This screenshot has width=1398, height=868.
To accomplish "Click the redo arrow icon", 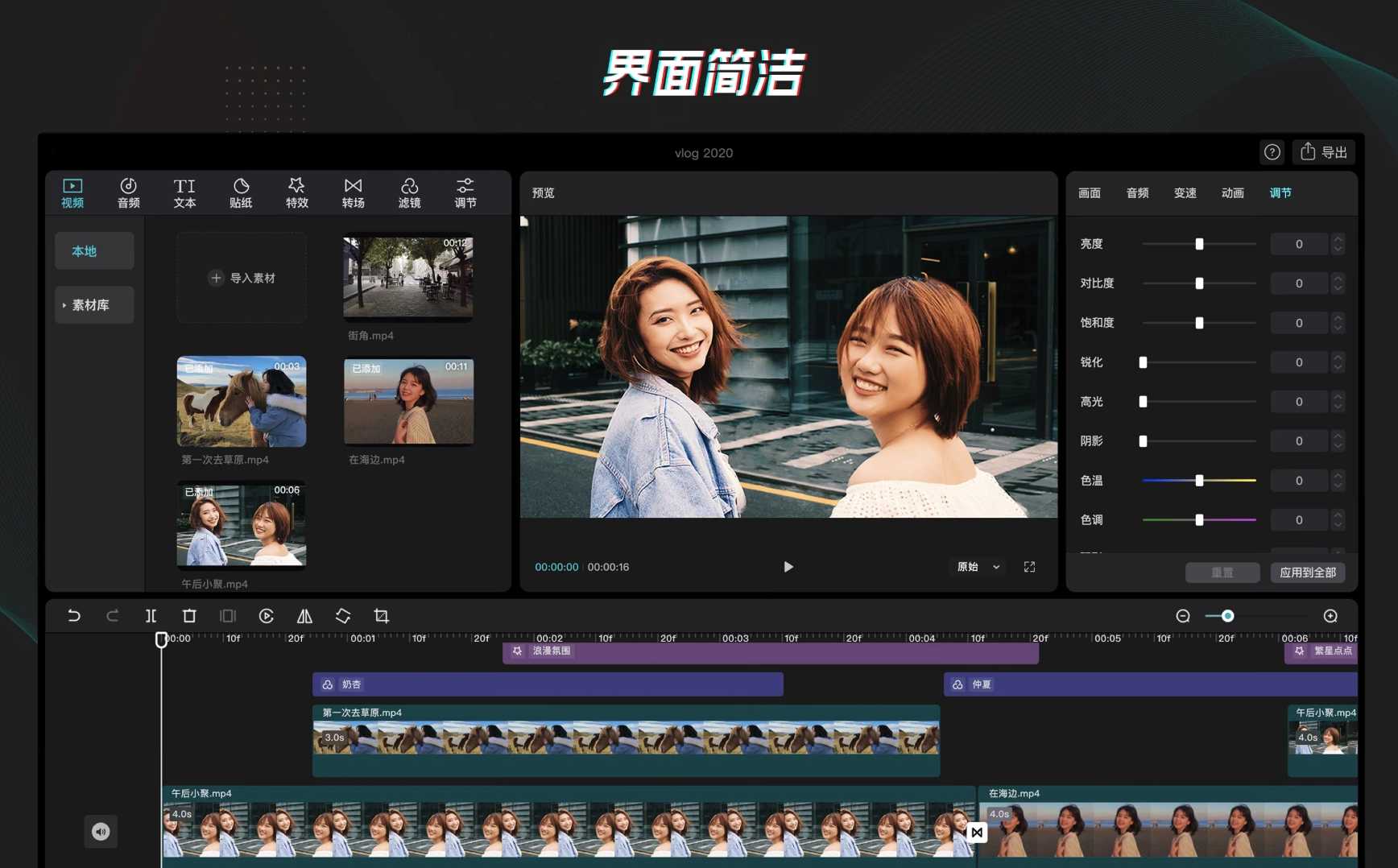I will click(x=113, y=616).
